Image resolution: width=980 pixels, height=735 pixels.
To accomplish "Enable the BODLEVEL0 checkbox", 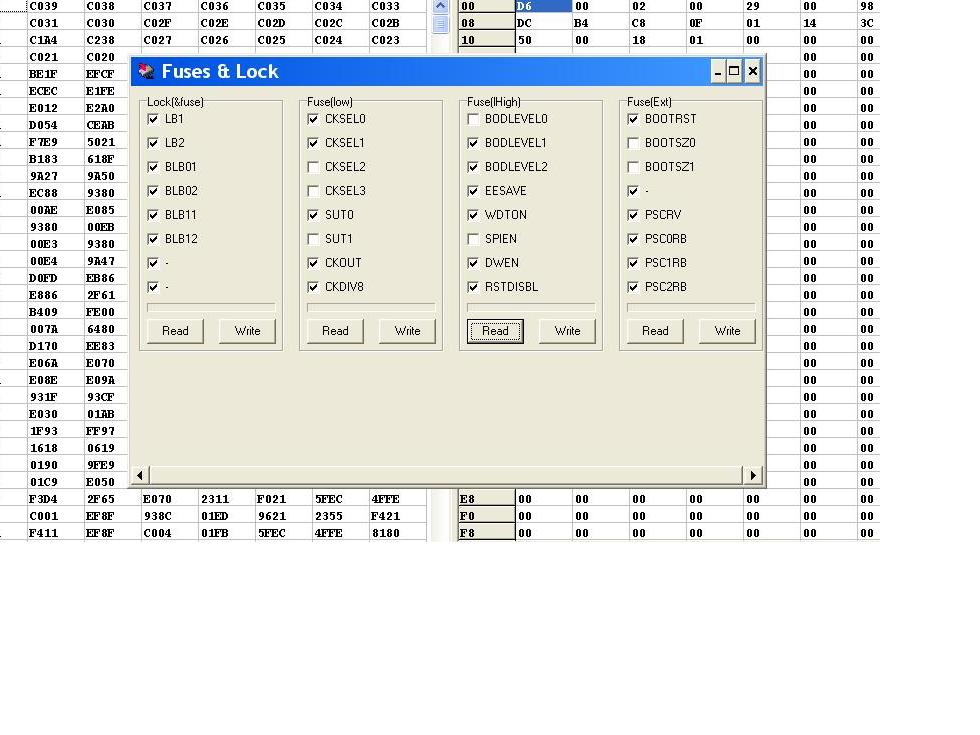I will (x=473, y=119).
